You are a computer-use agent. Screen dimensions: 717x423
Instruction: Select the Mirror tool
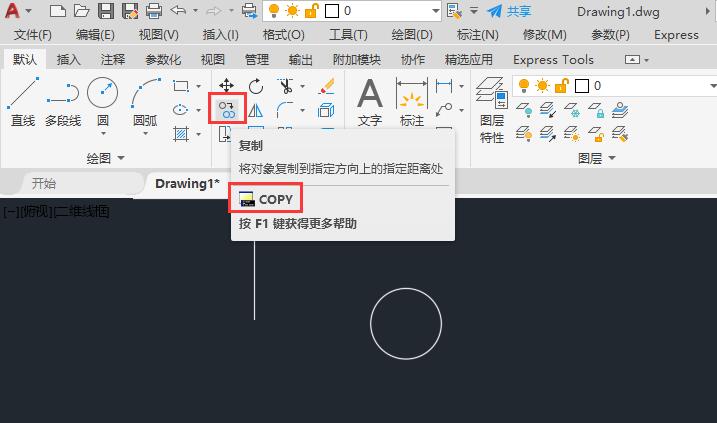coord(256,110)
